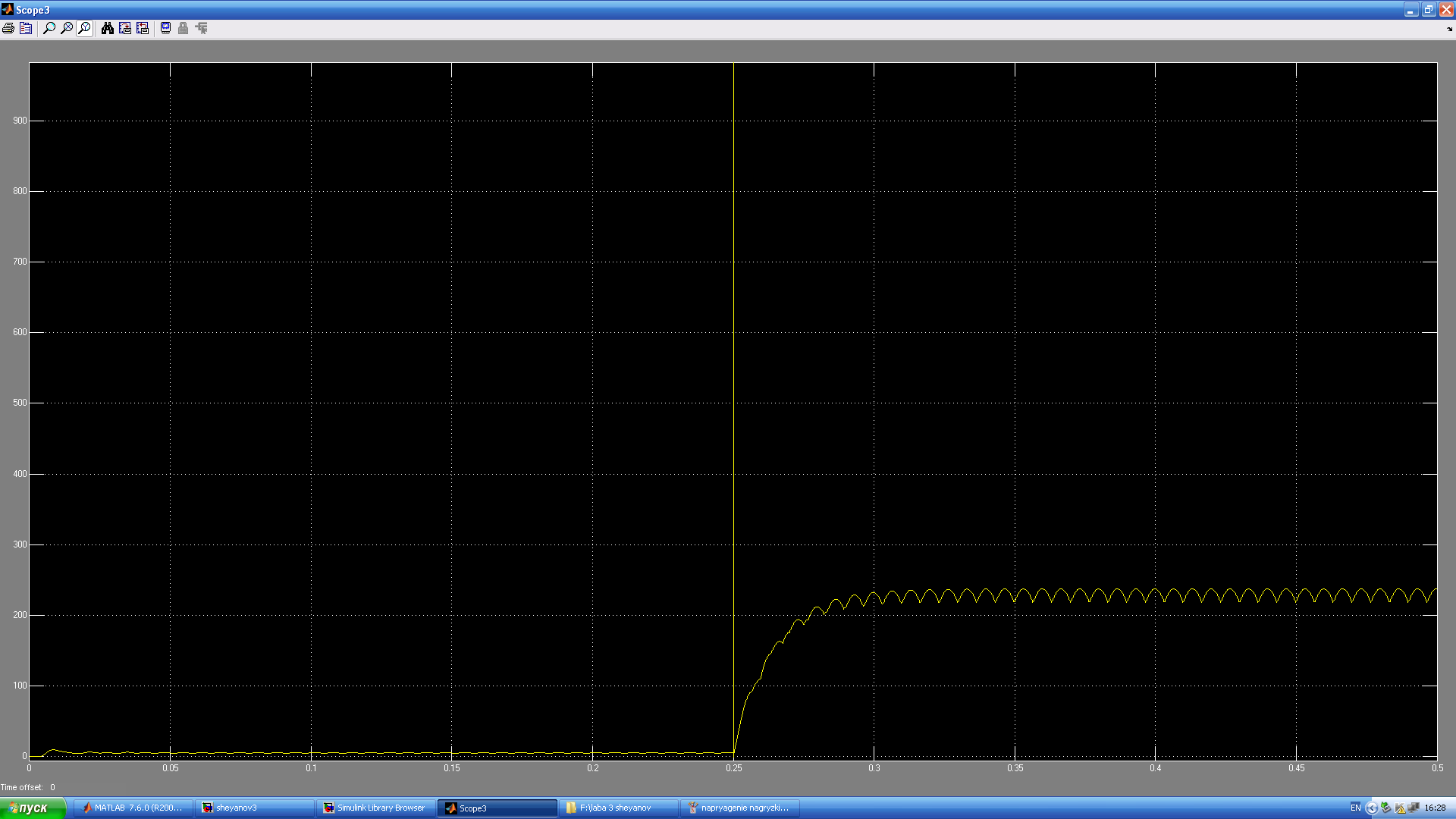Print the Scope3 plot
This screenshot has width=1456, height=819.
pyautogui.click(x=8, y=28)
